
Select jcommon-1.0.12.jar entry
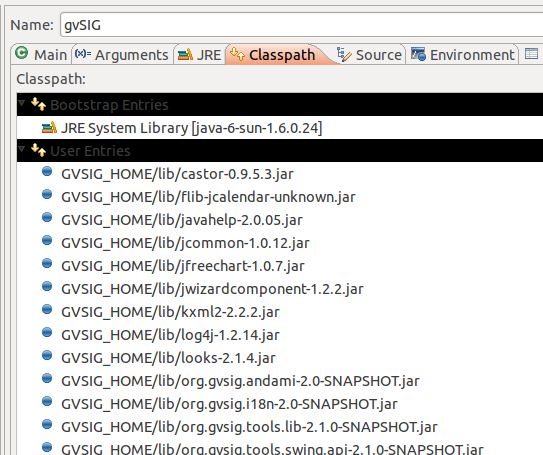[185, 243]
